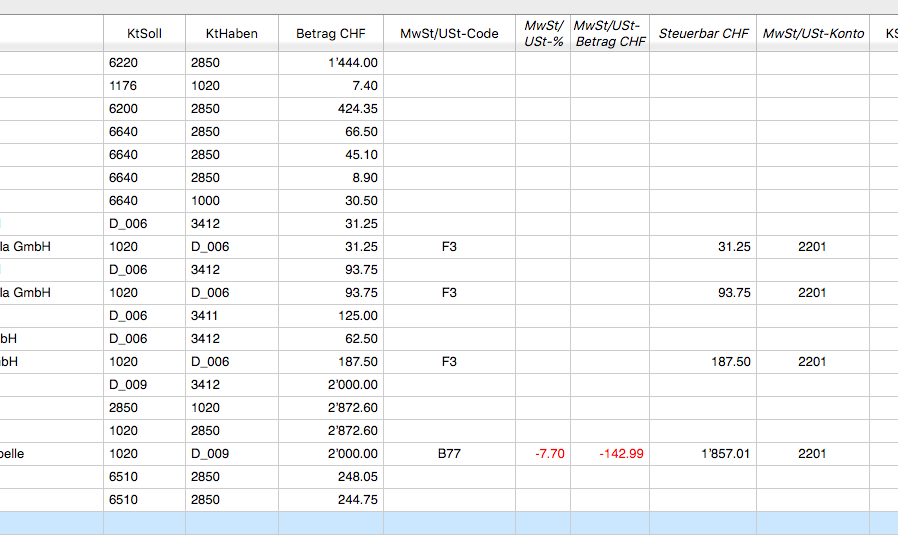
Task: Click the Betrag CHF column header
Action: (x=330, y=33)
